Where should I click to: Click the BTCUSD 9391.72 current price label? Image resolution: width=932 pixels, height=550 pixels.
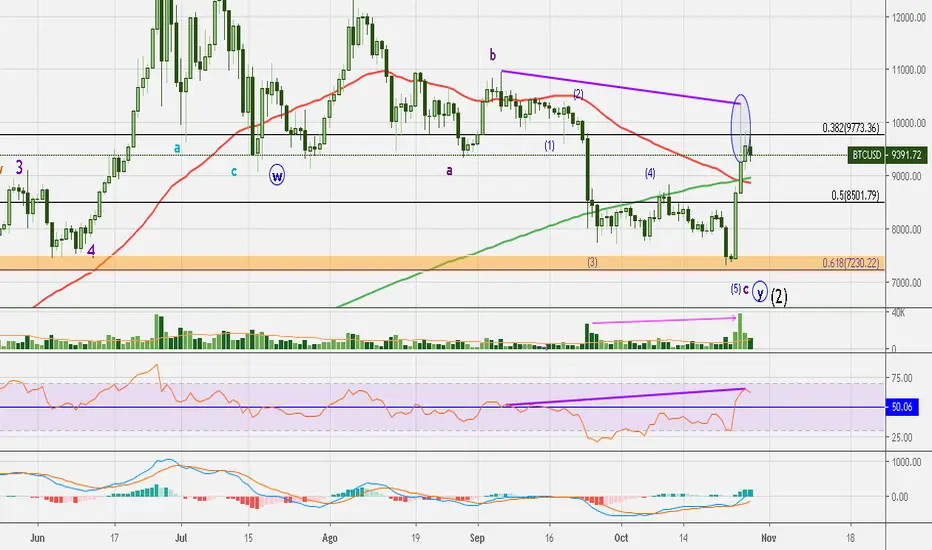887,155
